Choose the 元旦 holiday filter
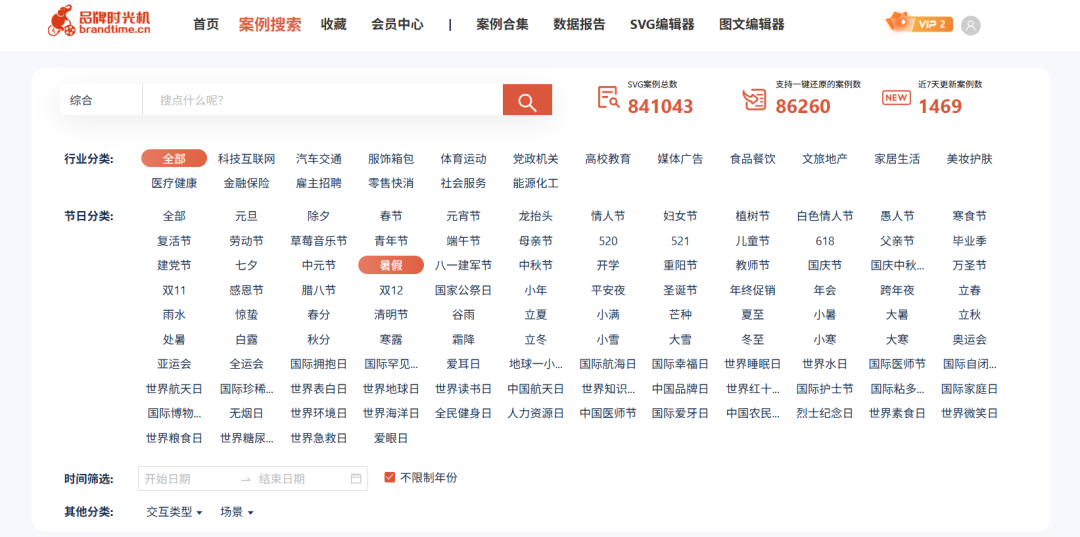Viewport: 1080px width, 537px height. click(247, 216)
